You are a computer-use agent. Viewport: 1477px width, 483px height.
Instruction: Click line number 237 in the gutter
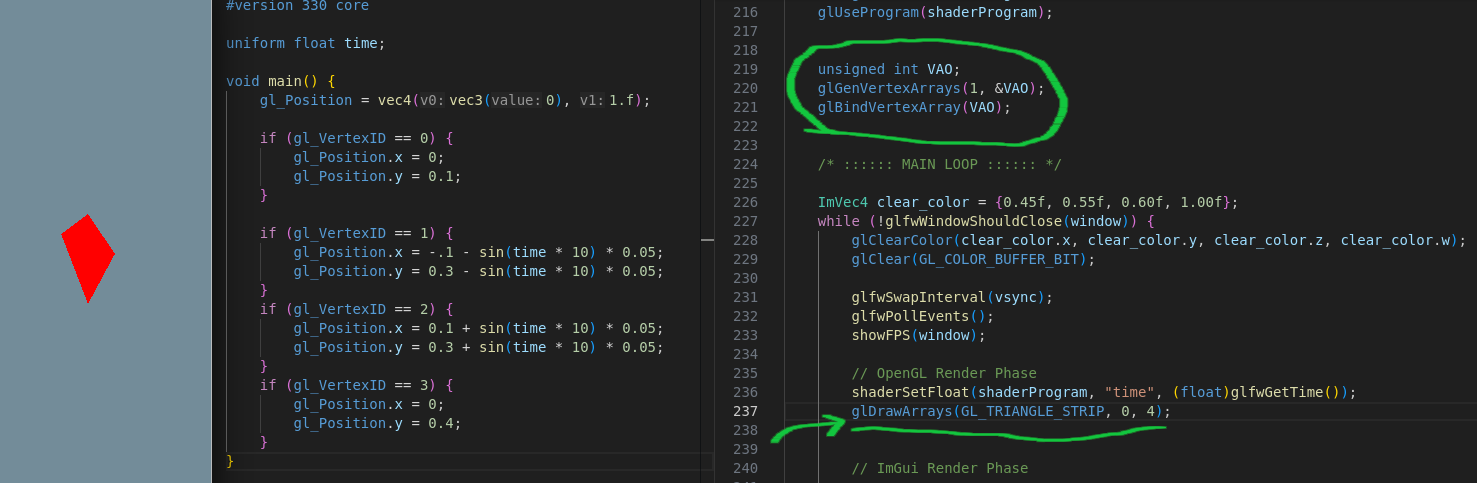coord(745,411)
